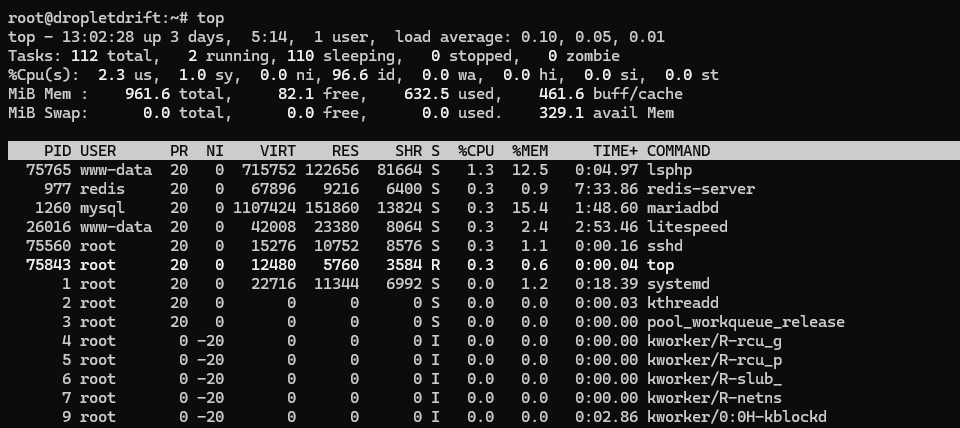
Task: Click the 15.4 %MEM value
Action: point(530,208)
